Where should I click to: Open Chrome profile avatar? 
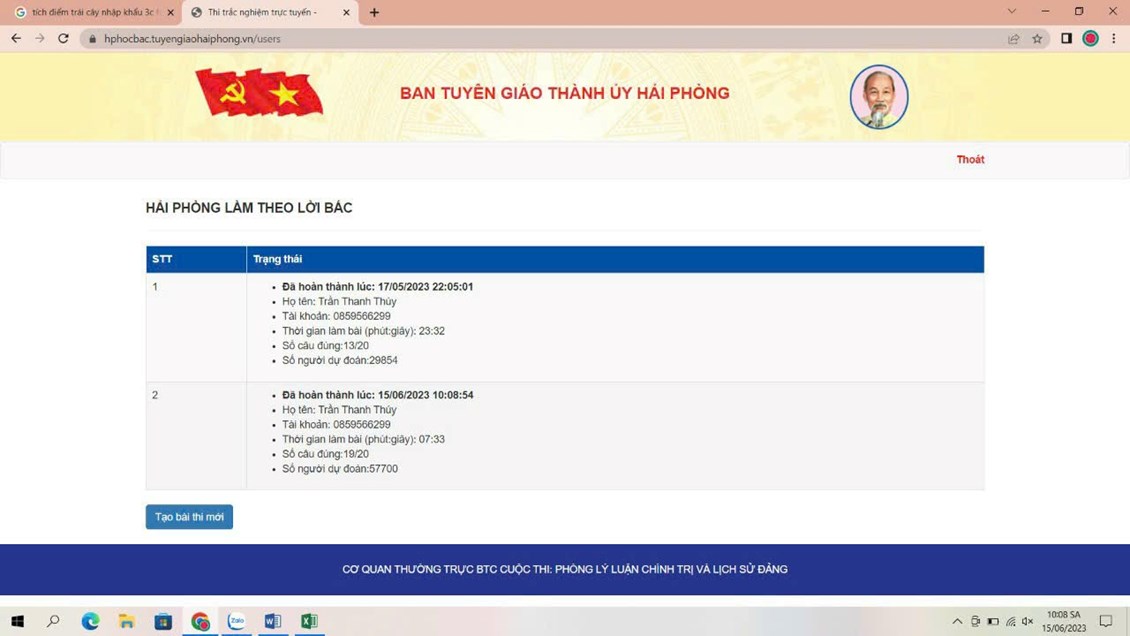coord(1090,38)
